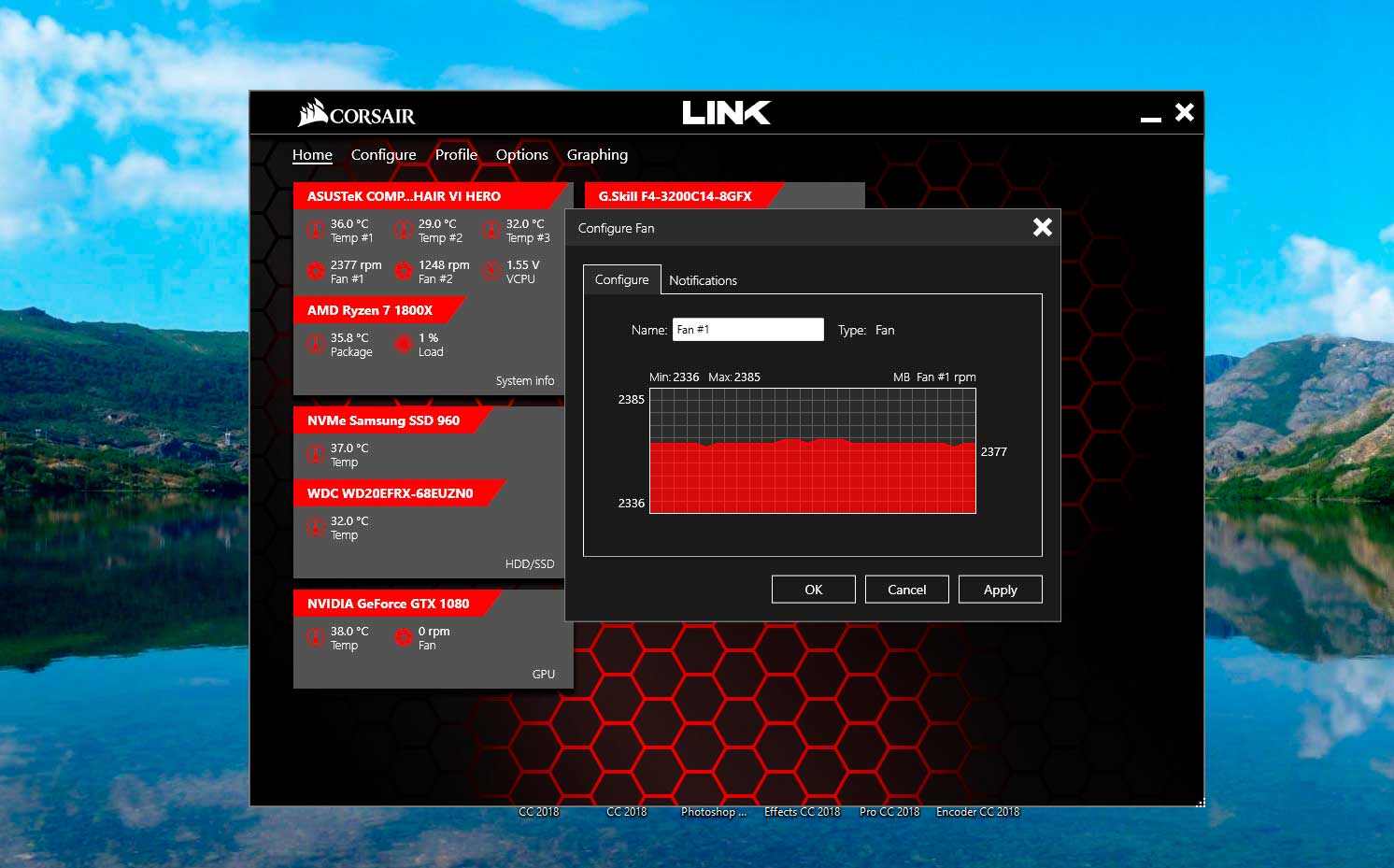Click the 1.55 V VCPU reading
The image size is (1394, 868).
coord(523,272)
